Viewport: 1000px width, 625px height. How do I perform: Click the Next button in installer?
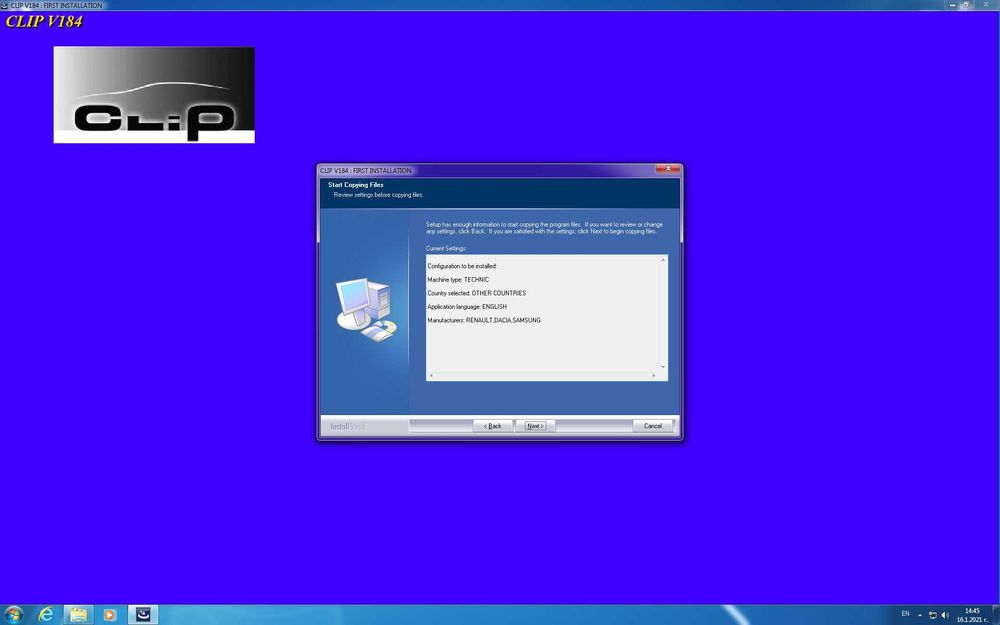[x=535, y=426]
